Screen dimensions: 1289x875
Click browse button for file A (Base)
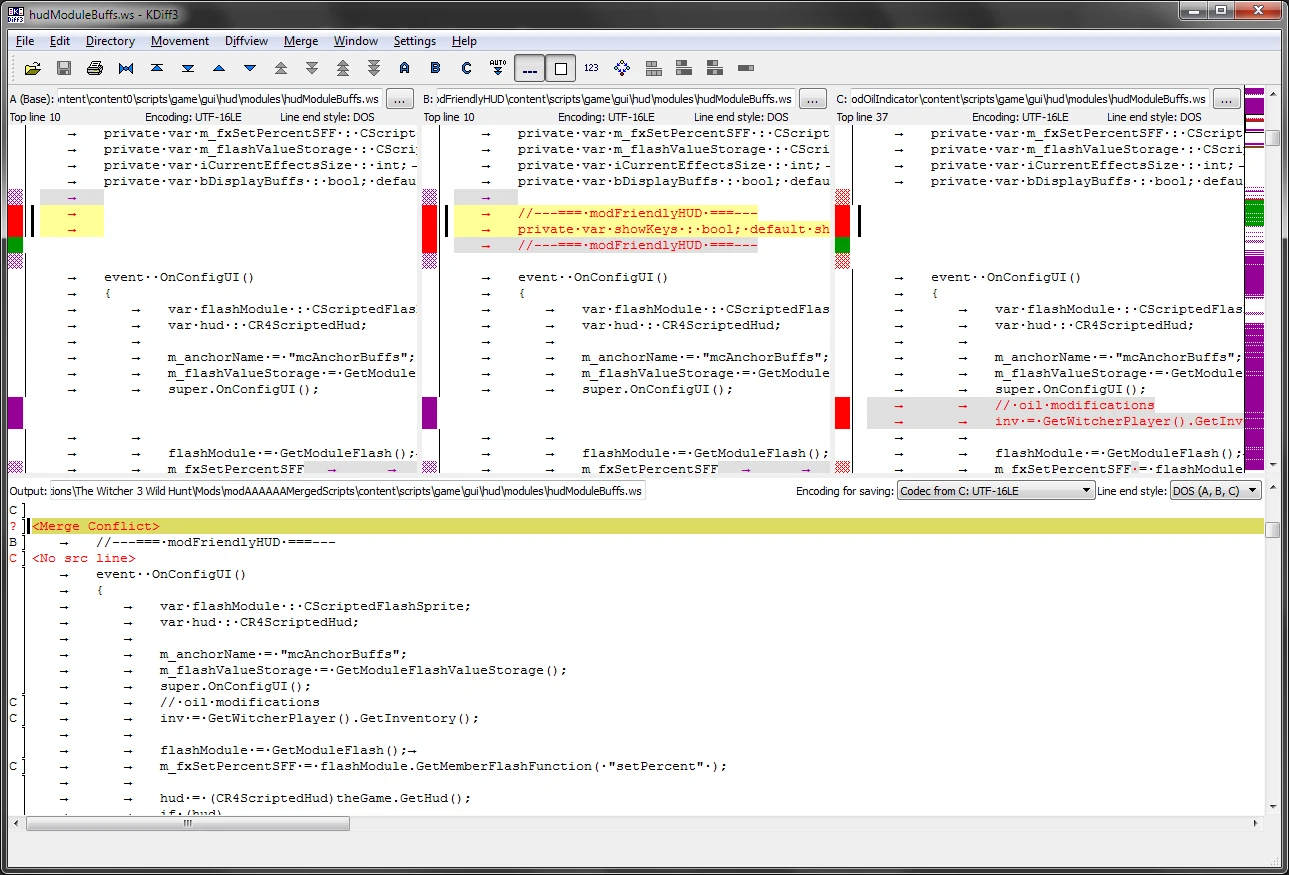click(399, 99)
